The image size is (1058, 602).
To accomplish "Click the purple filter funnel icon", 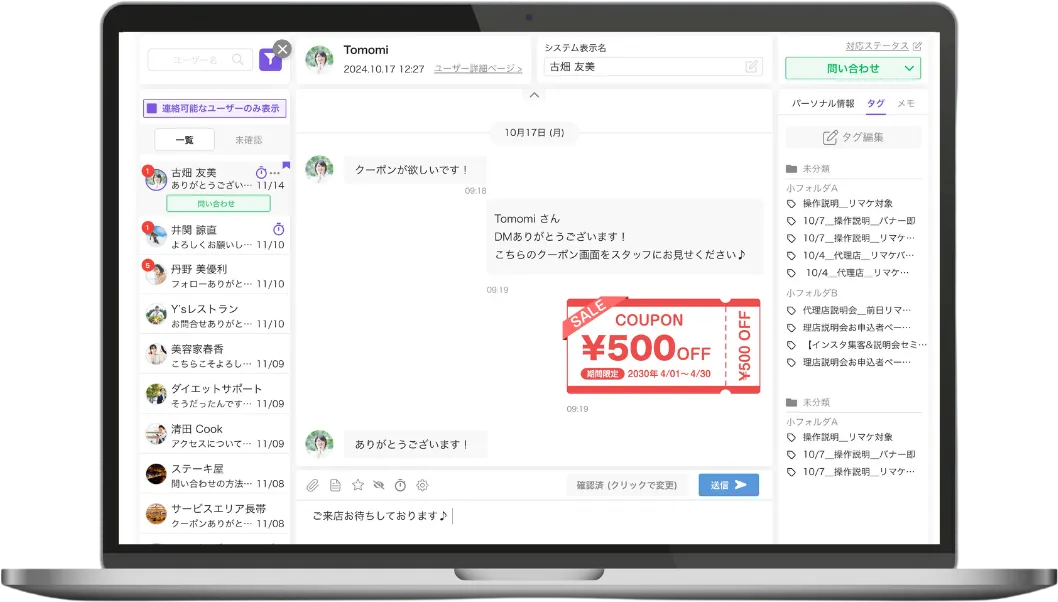I will [x=270, y=60].
